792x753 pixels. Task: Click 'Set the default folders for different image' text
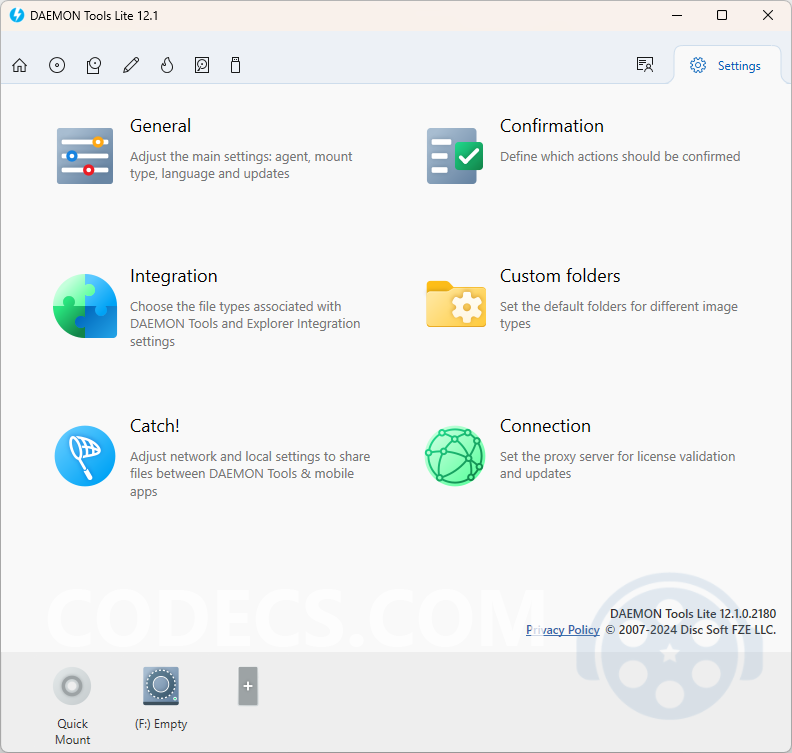pos(619,307)
